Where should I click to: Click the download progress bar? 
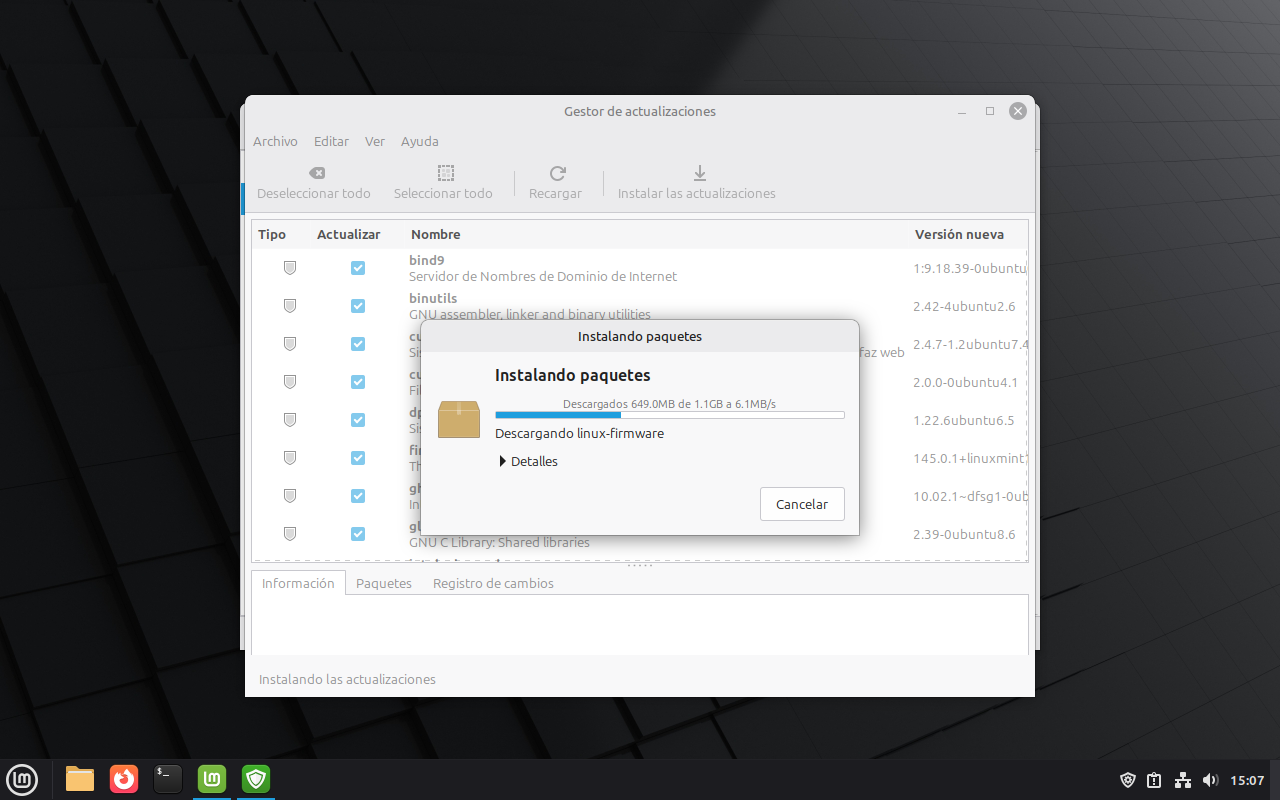pos(669,414)
